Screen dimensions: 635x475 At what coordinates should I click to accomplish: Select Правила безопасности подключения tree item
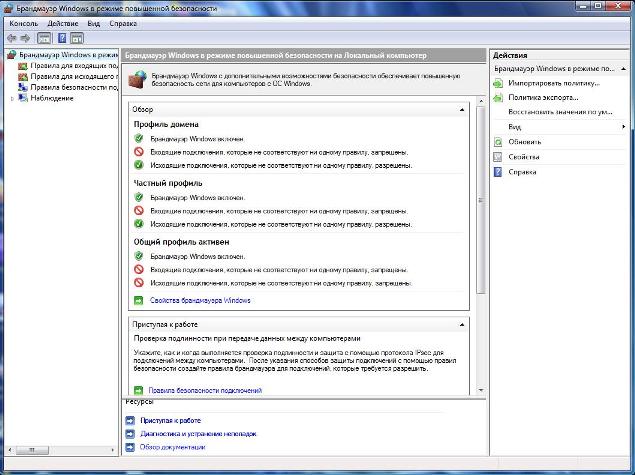pyautogui.click(x=74, y=87)
